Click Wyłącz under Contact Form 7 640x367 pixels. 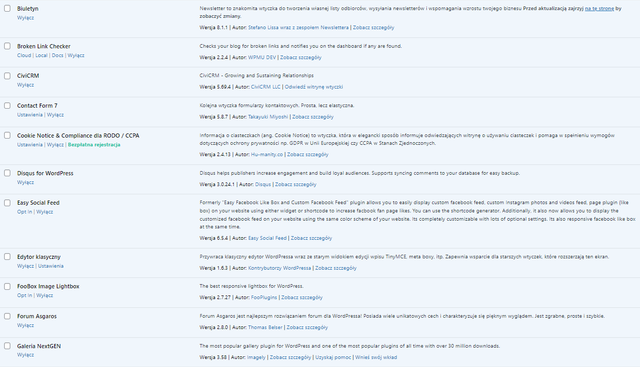coord(56,115)
